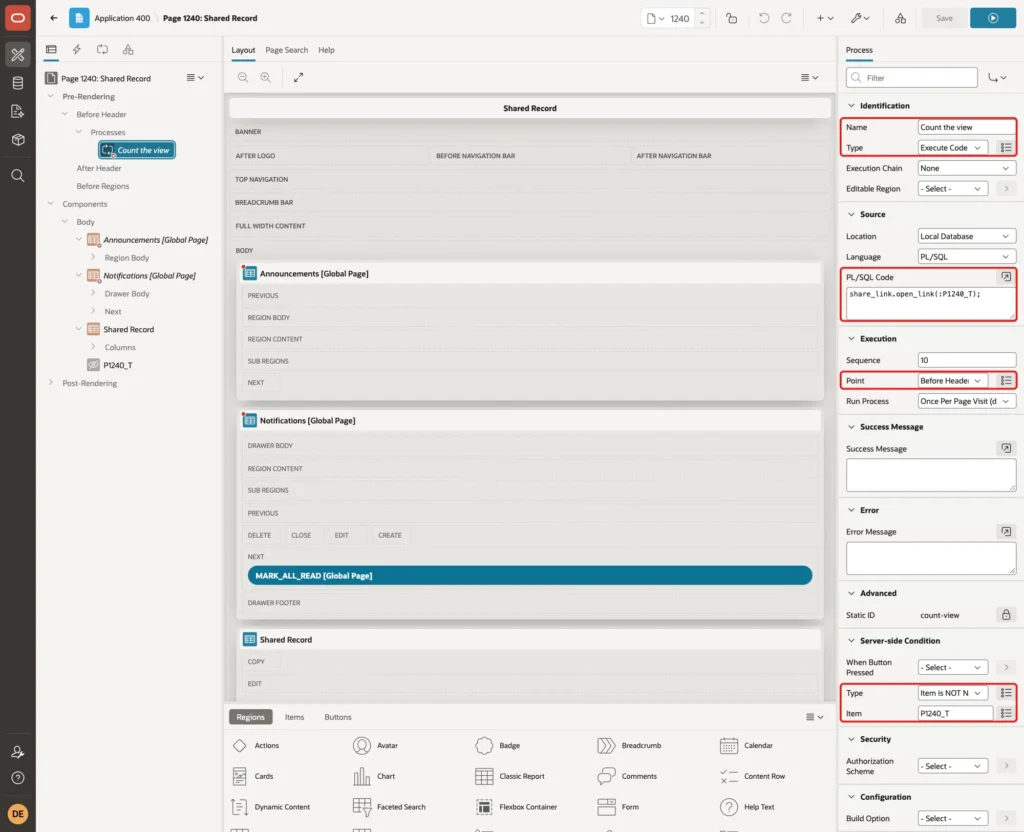The image size is (1024, 832).
Task: Expand layout to full screen
Action: tap(298, 77)
